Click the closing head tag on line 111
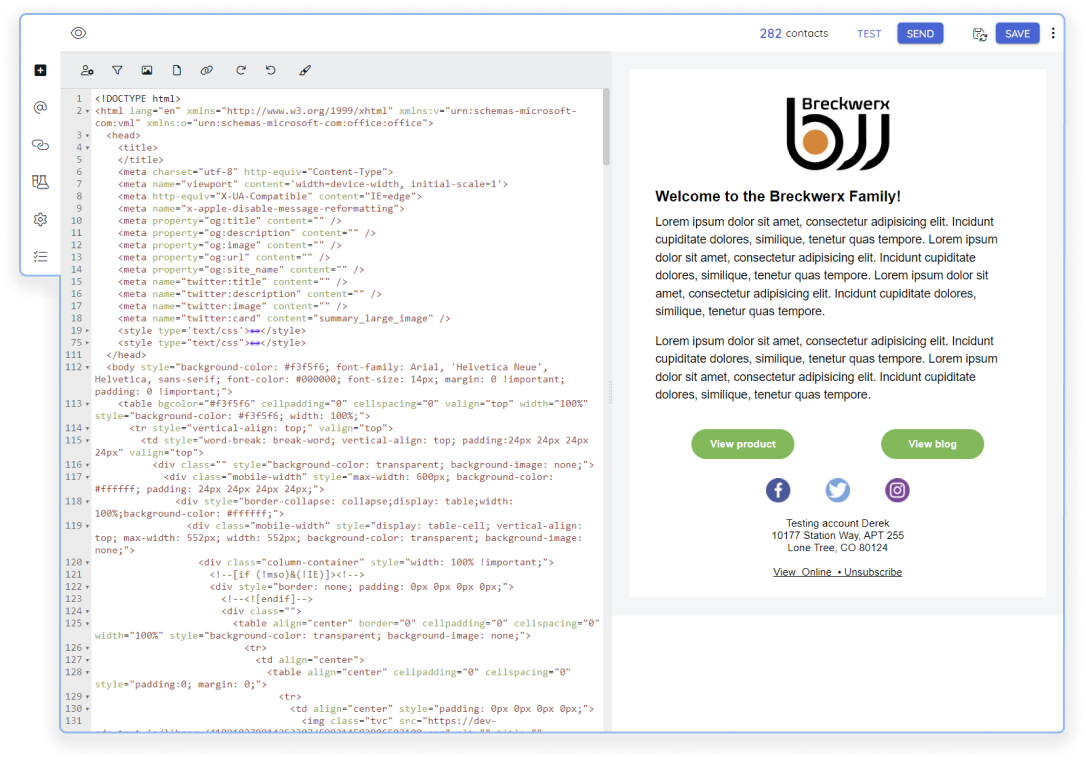Image resolution: width=1085 pixels, height=759 pixels. coord(126,355)
